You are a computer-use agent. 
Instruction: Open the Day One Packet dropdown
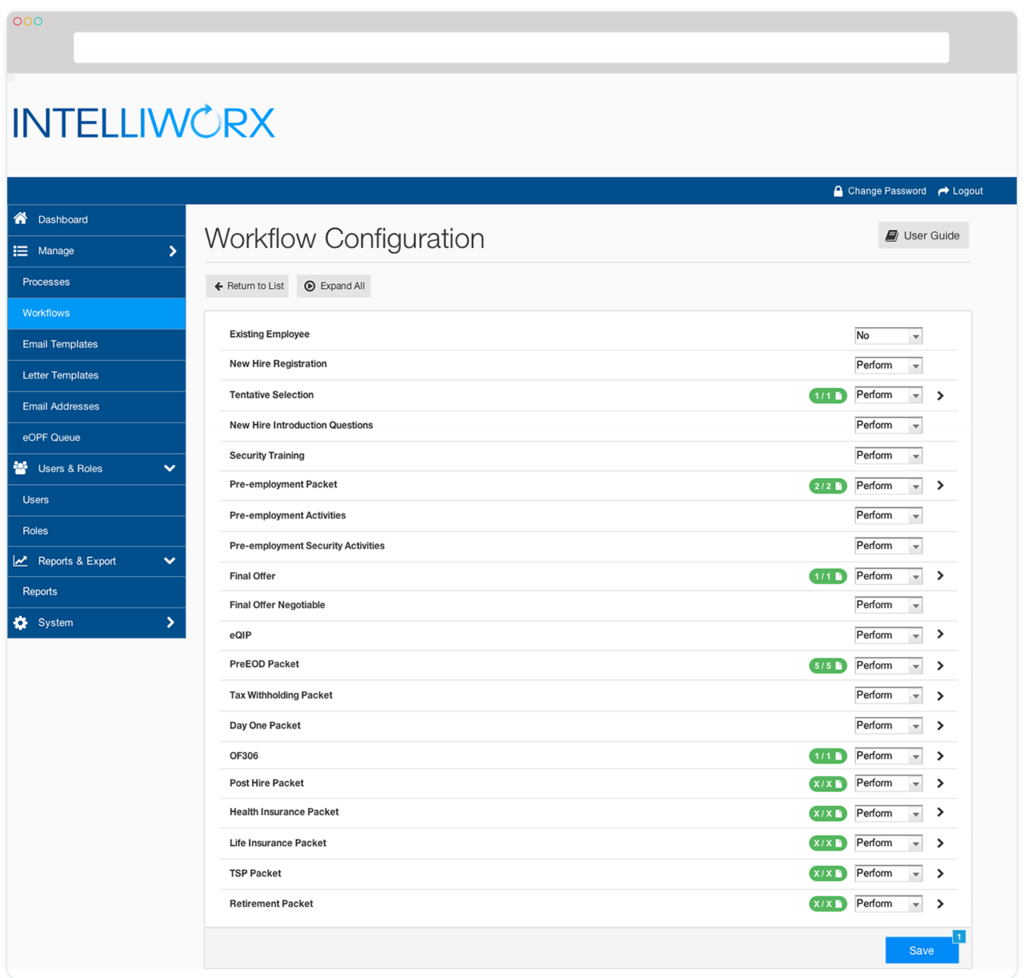click(x=888, y=726)
